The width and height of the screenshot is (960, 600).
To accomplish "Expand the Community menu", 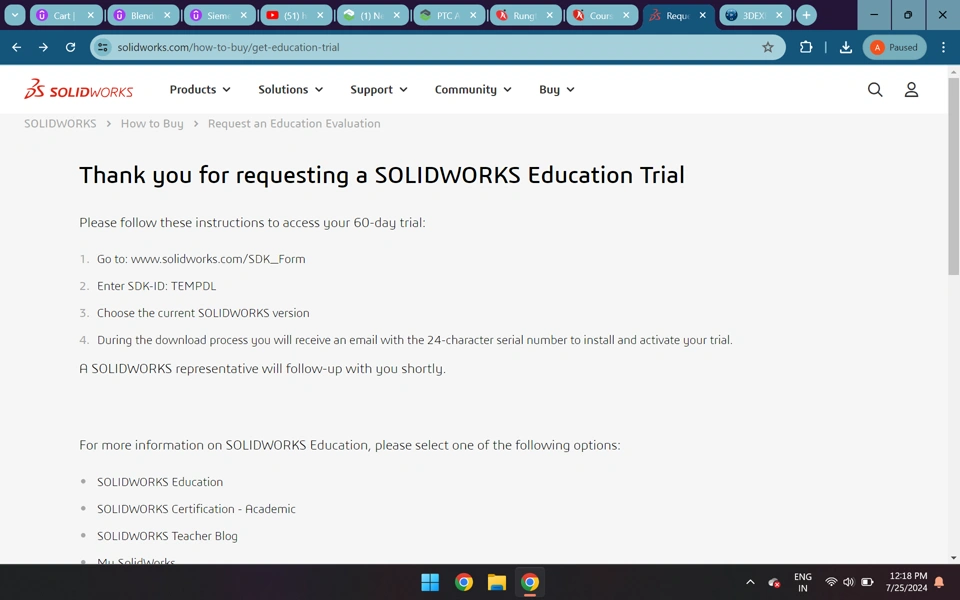I will click(x=473, y=89).
